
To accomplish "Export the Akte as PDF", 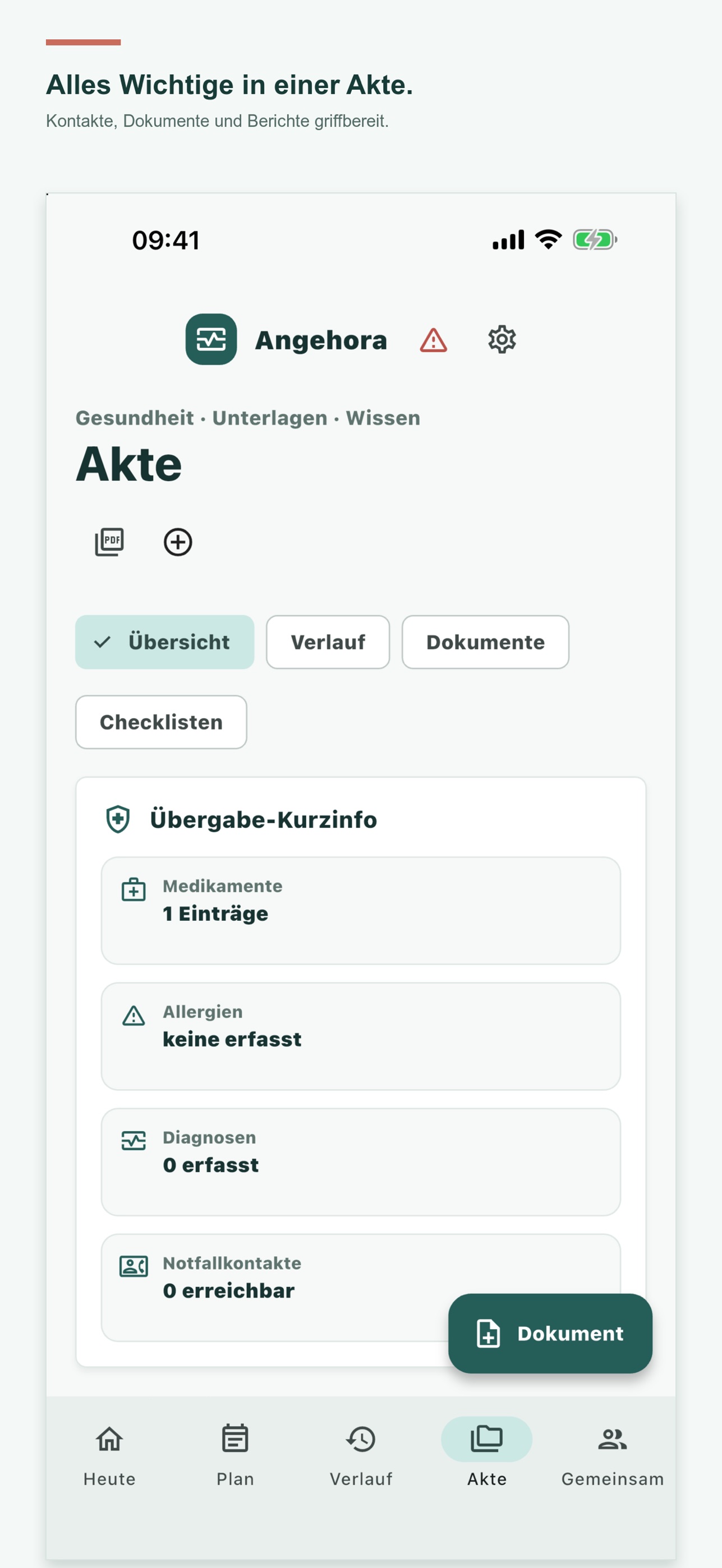I will click(x=109, y=542).
